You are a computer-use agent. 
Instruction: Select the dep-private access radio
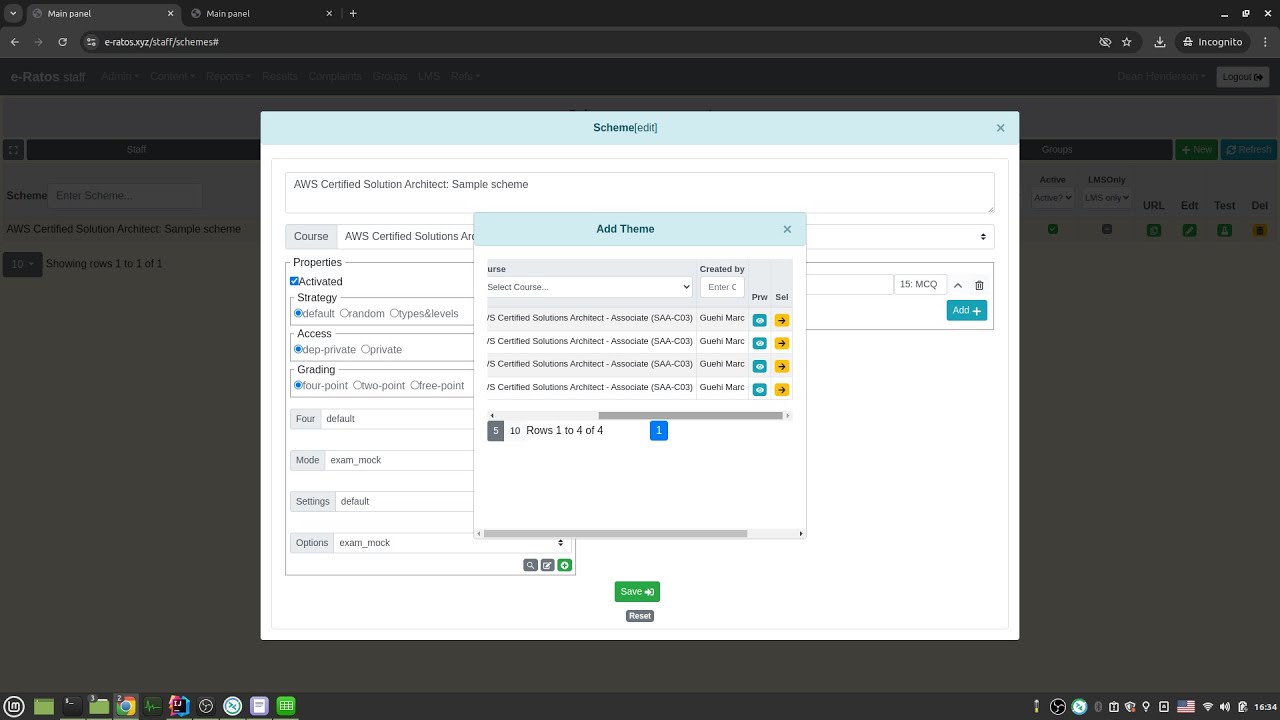pyautogui.click(x=298, y=349)
